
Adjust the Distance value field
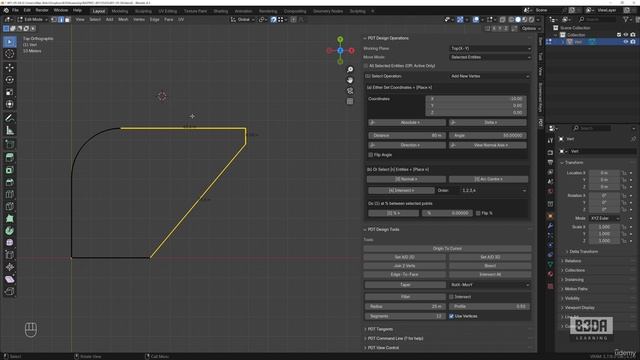click(x=407, y=136)
